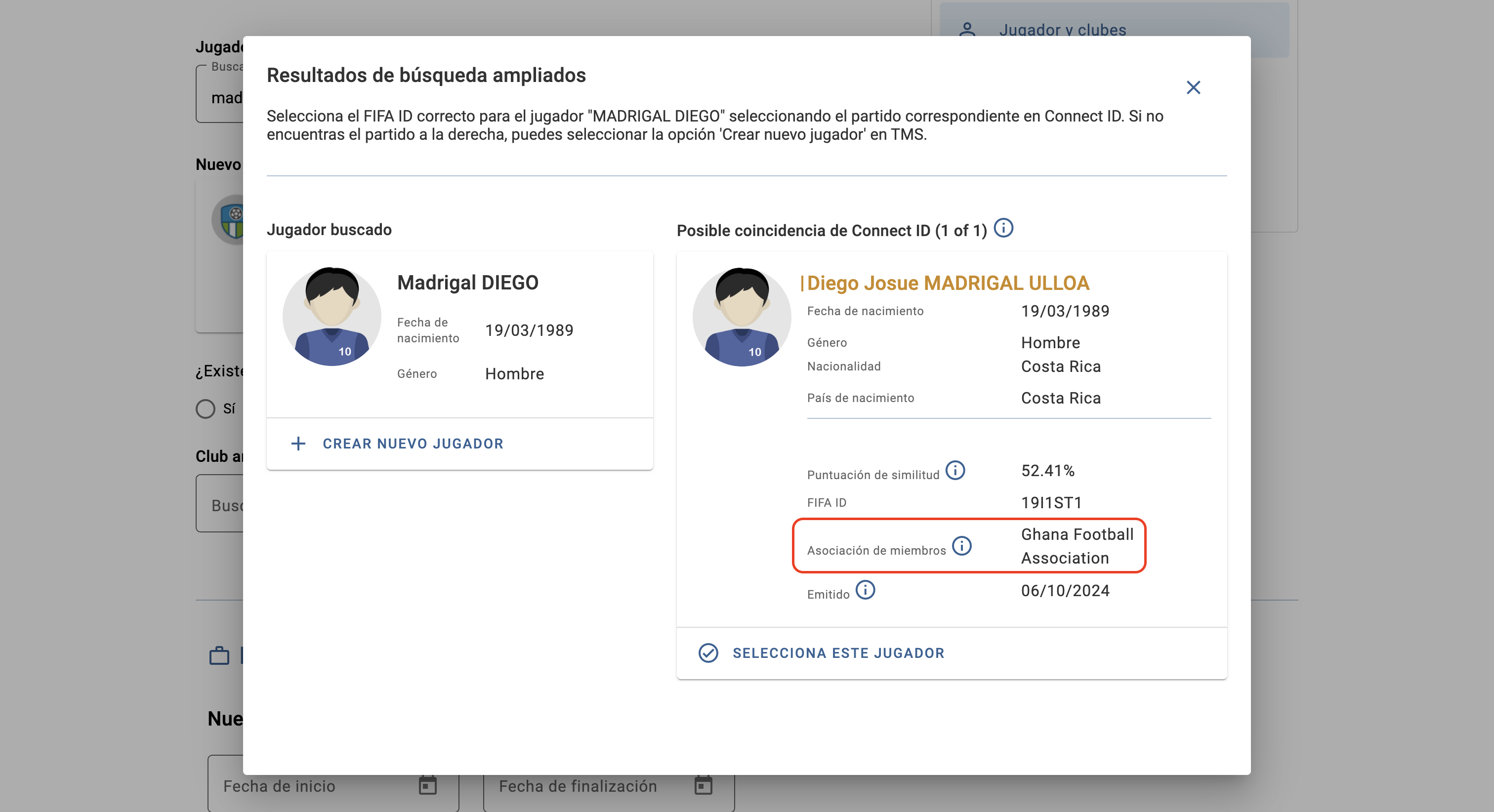Click match card gender Hombre
The image size is (1494, 812).
[x=1050, y=343]
